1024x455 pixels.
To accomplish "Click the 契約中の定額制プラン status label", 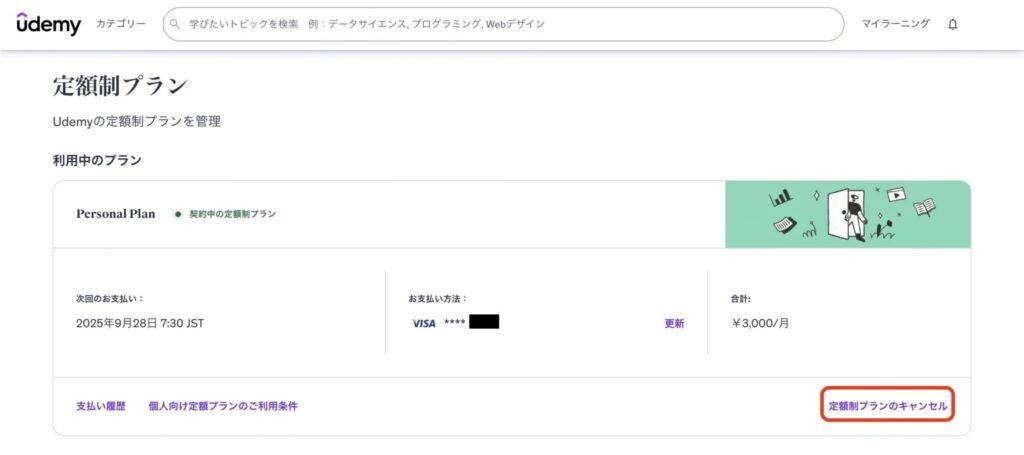I will [x=232, y=214].
